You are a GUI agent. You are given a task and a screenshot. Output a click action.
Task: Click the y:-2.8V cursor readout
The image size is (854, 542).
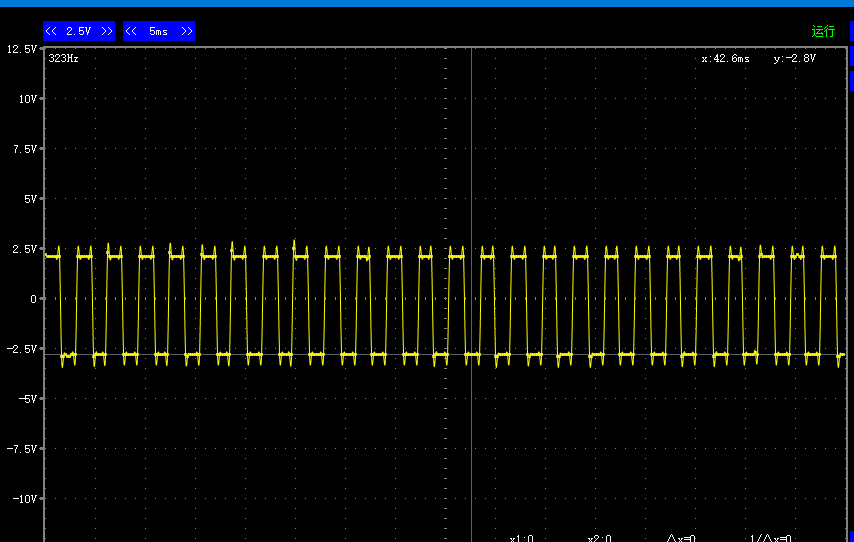795,58
